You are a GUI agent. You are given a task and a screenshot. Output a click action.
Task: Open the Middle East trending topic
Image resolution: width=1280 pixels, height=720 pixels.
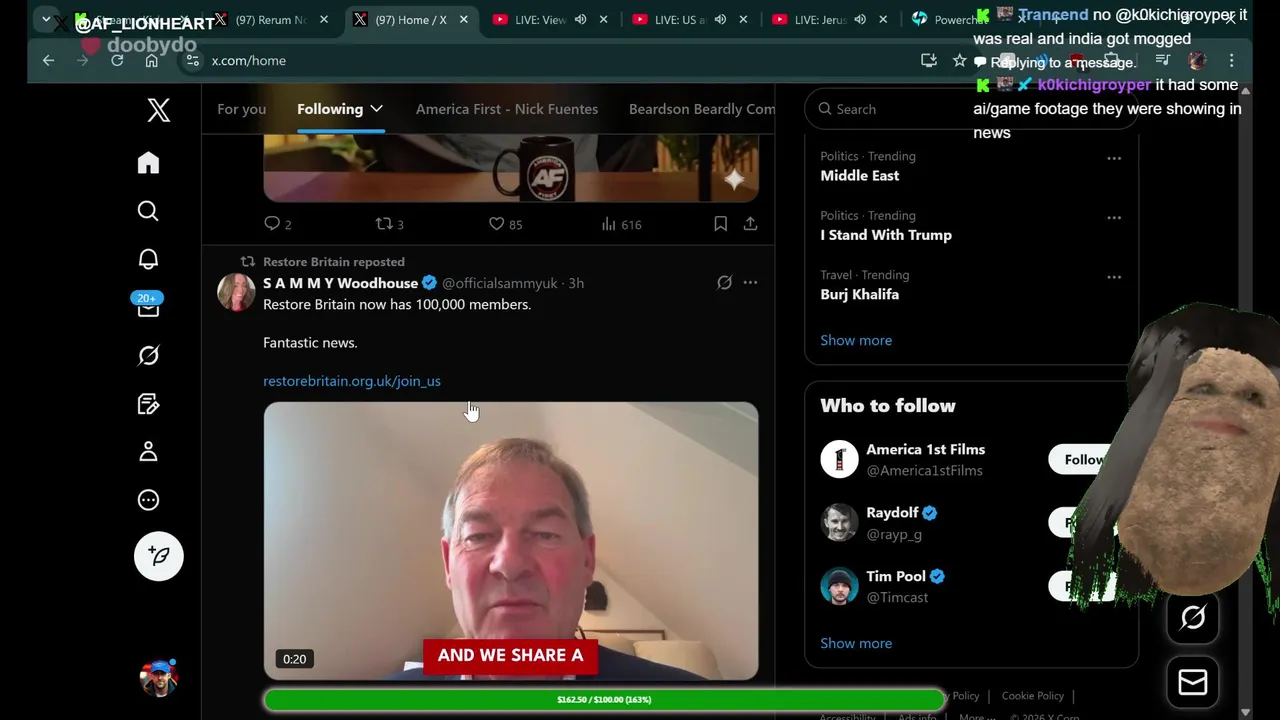pos(860,175)
